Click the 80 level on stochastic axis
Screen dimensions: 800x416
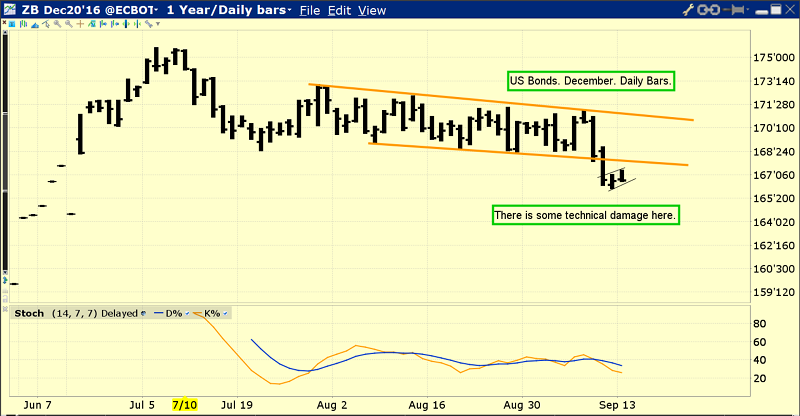[760, 324]
